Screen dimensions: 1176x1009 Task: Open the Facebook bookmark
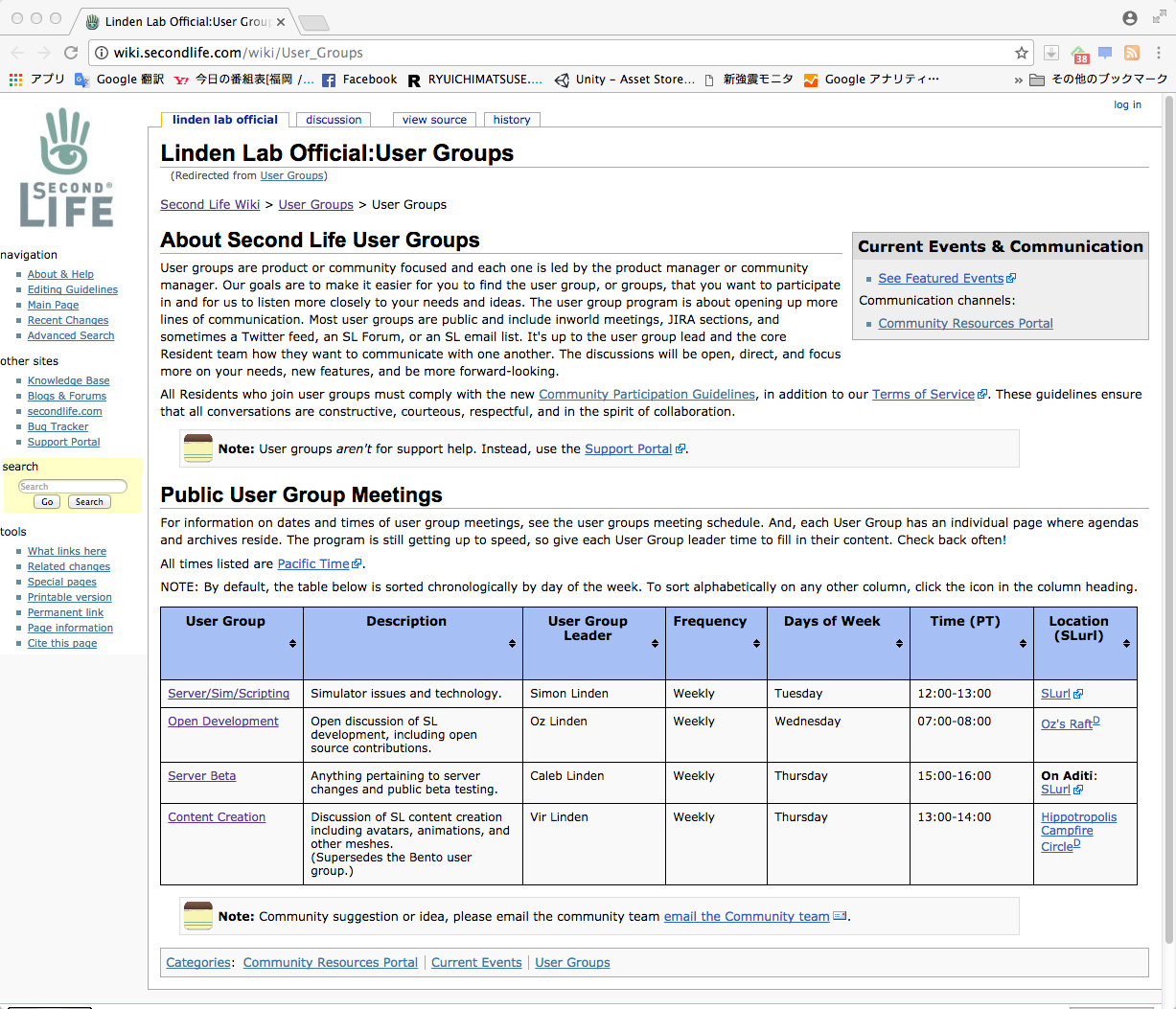coord(359,80)
